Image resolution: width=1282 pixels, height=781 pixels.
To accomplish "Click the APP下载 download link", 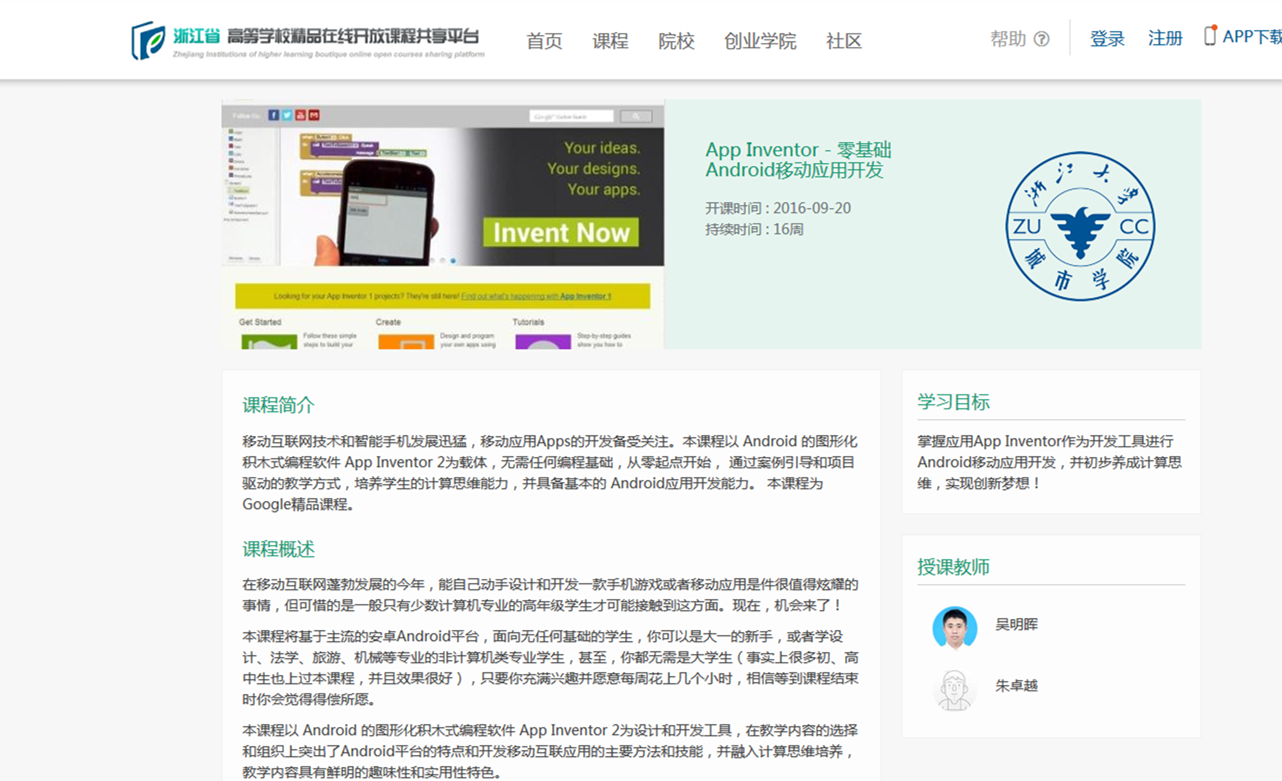I will (1251, 37).
